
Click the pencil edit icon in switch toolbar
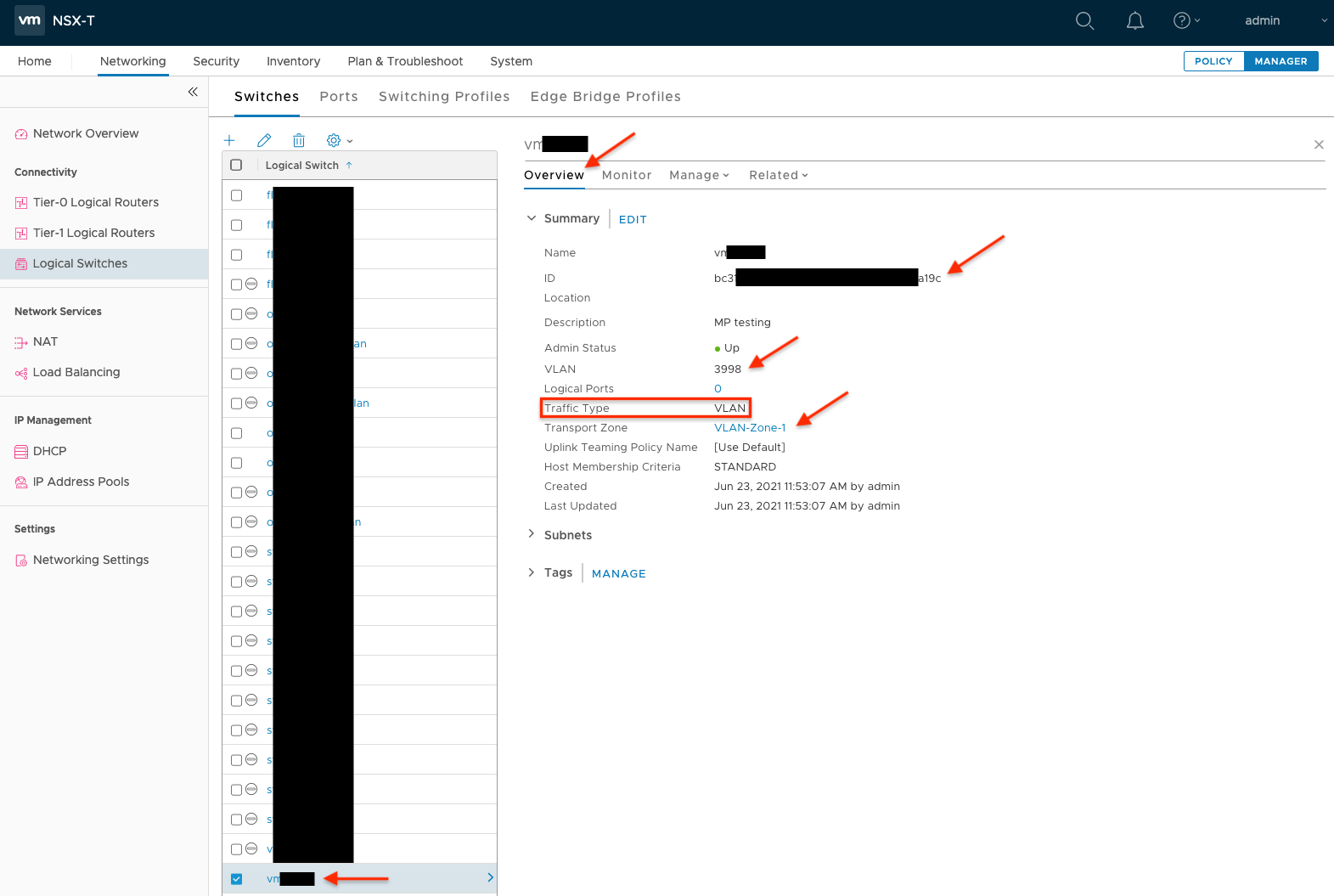click(264, 140)
